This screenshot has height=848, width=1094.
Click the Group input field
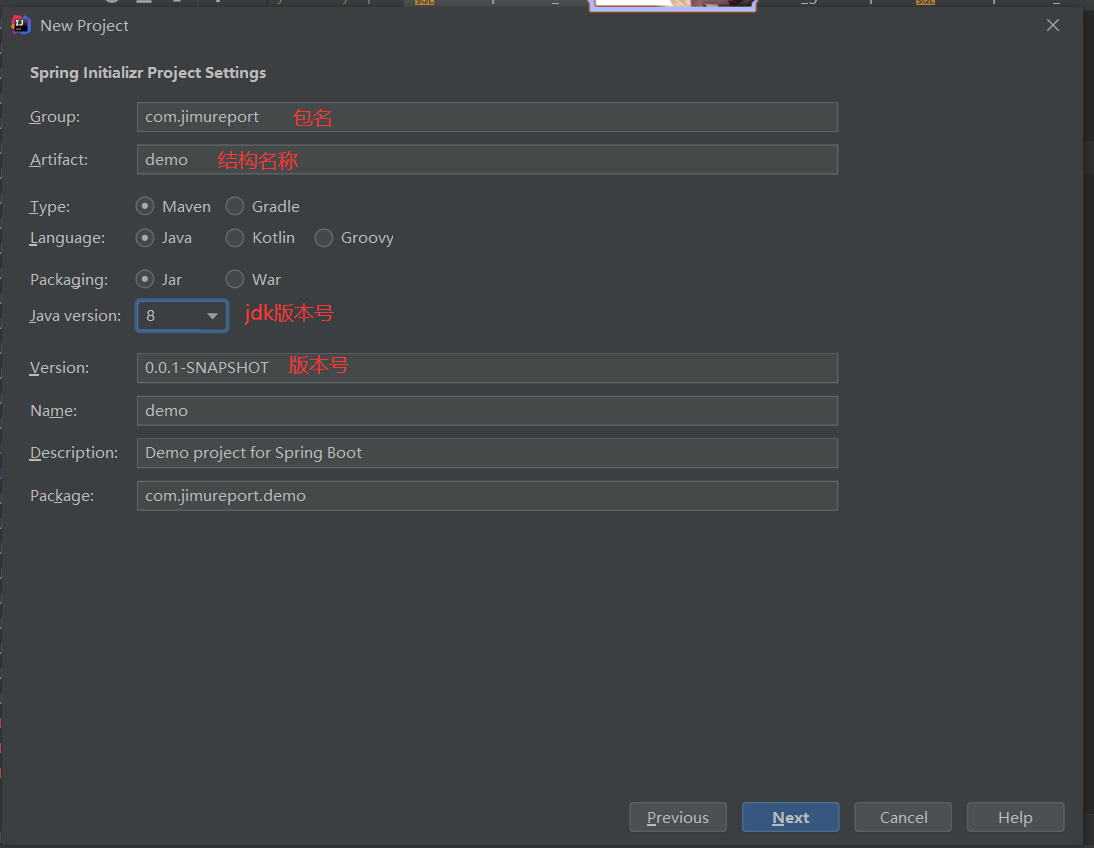point(487,117)
